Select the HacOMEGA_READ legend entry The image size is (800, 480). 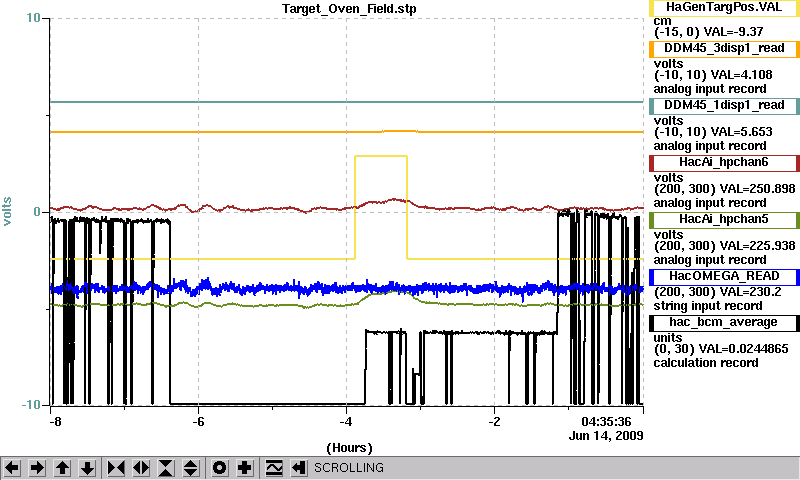point(724,277)
